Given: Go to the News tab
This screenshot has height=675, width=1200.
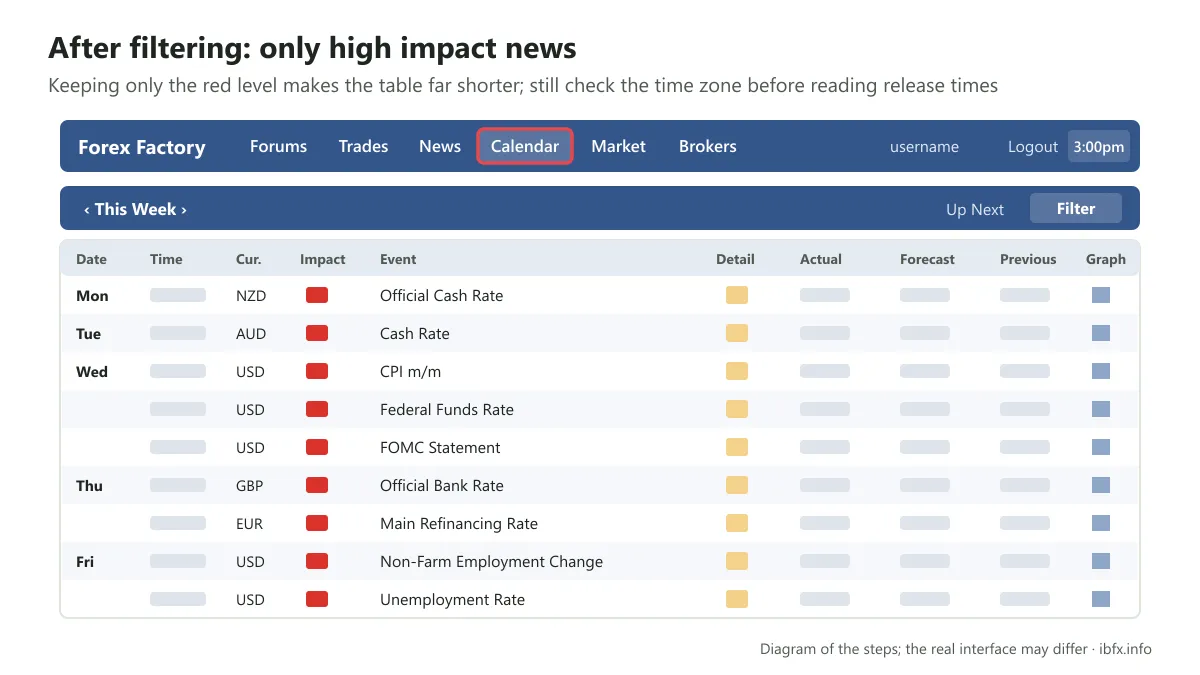Looking at the screenshot, I should pos(440,146).
